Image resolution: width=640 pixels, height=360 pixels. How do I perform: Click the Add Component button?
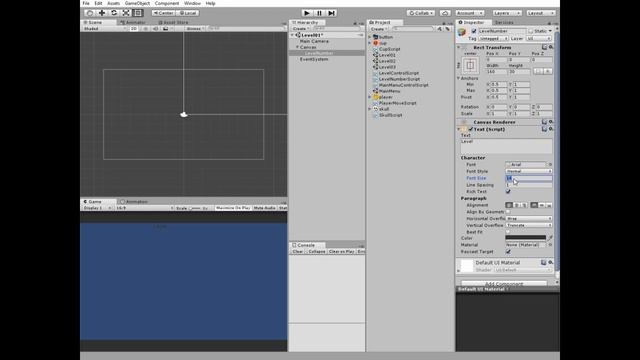click(504, 283)
